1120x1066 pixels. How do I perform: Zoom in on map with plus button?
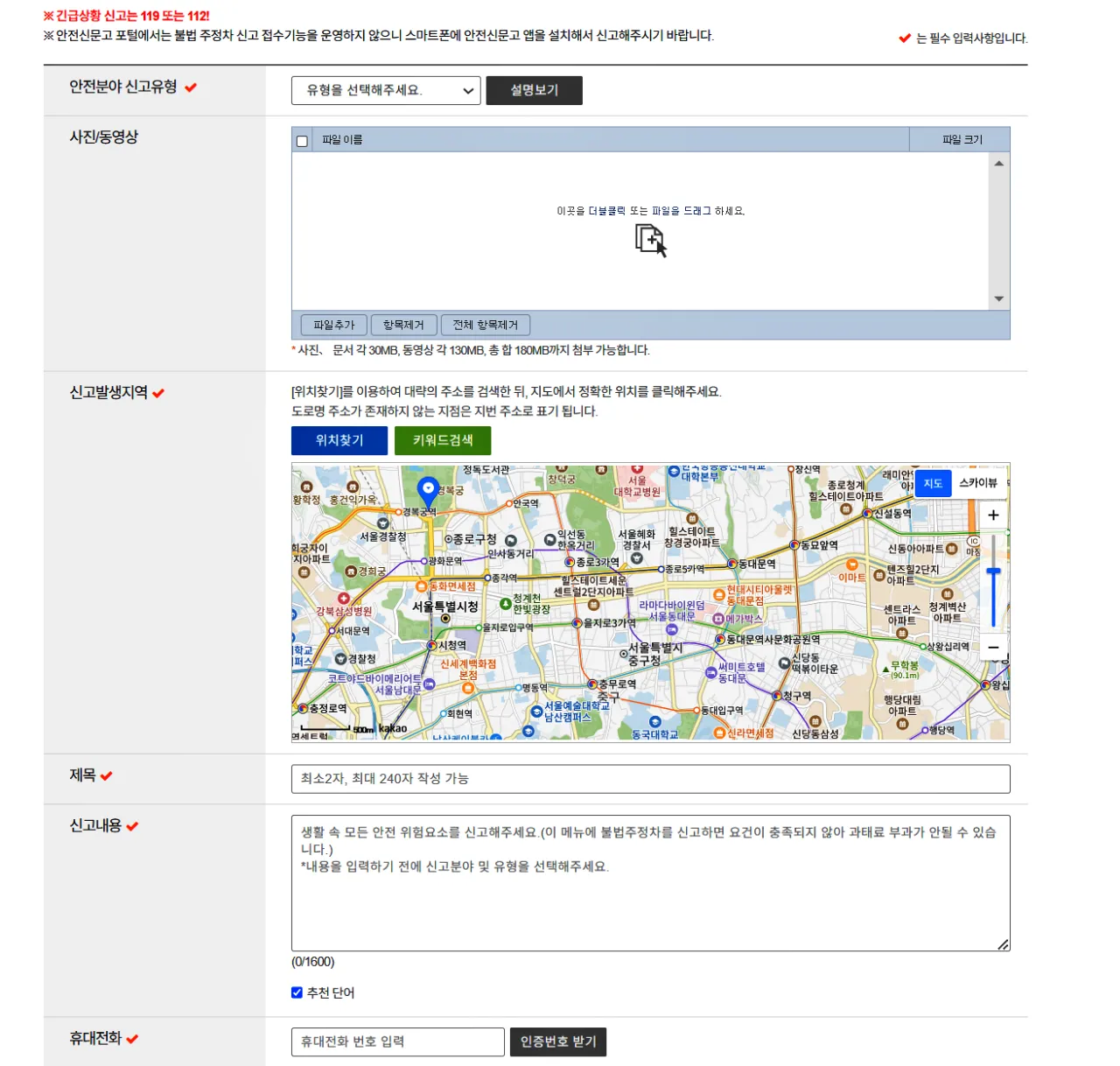(x=993, y=515)
